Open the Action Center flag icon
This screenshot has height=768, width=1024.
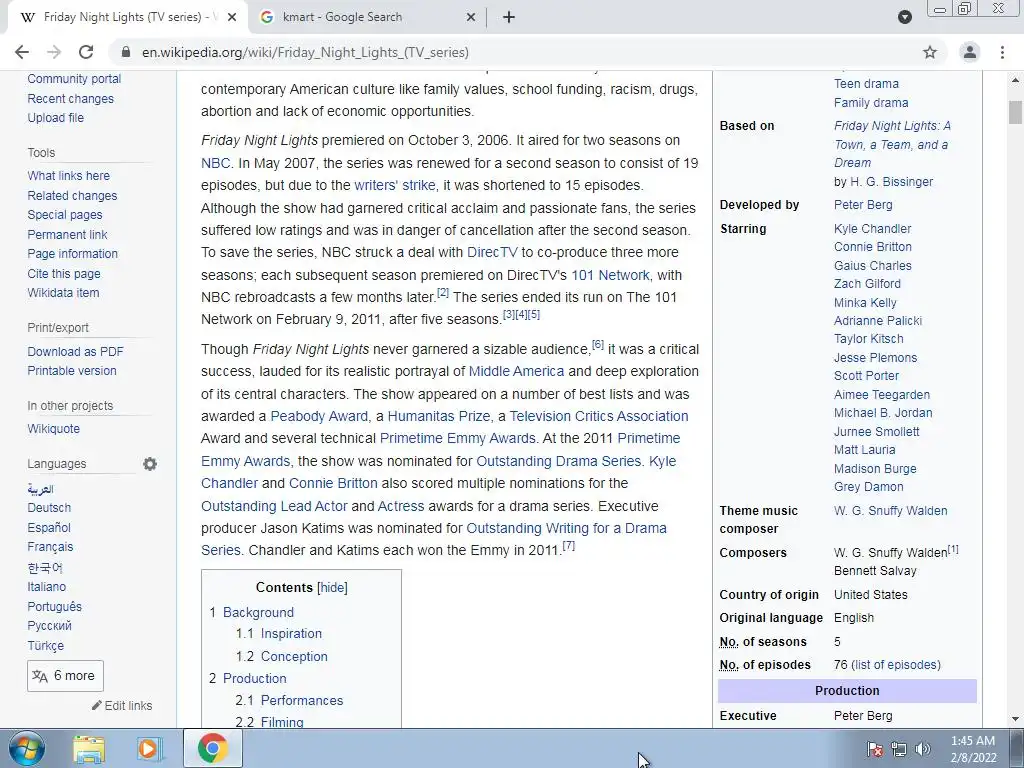[x=874, y=749]
